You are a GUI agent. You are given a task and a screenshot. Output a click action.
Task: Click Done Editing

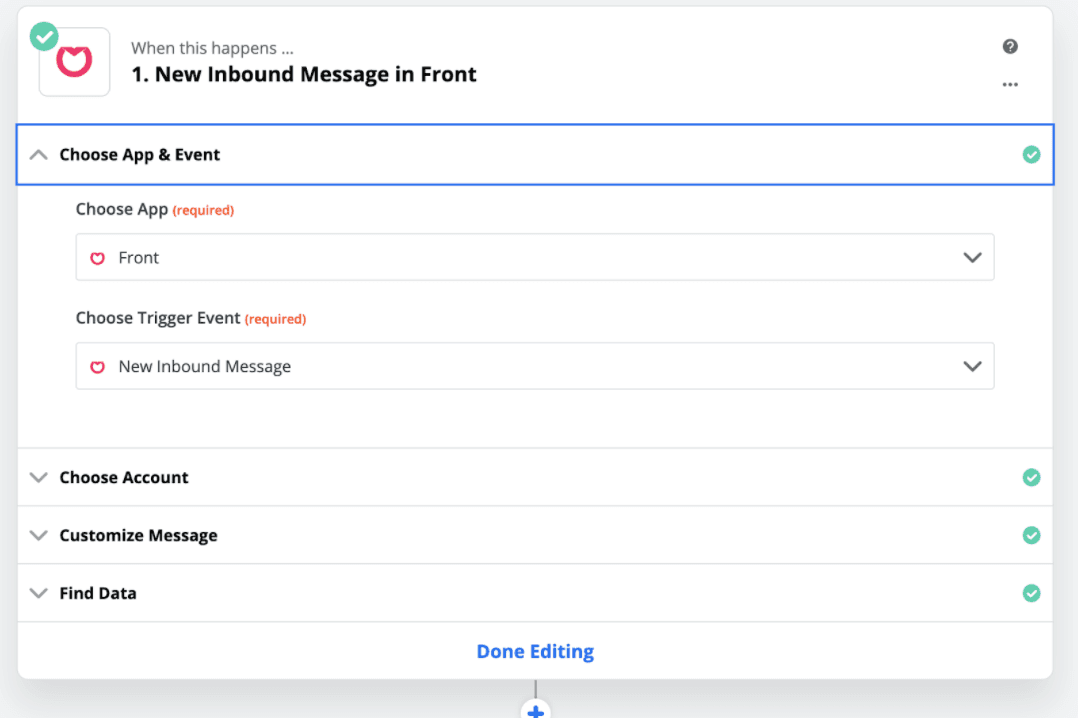[535, 651]
